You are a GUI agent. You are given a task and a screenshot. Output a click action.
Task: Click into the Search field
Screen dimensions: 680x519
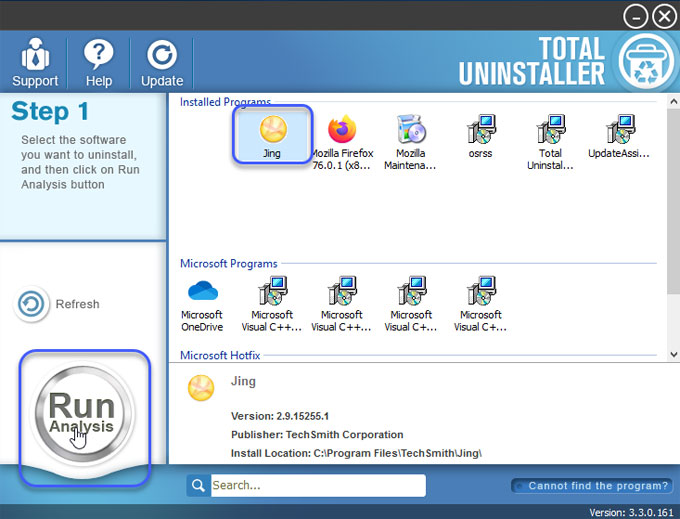pyautogui.click(x=318, y=485)
